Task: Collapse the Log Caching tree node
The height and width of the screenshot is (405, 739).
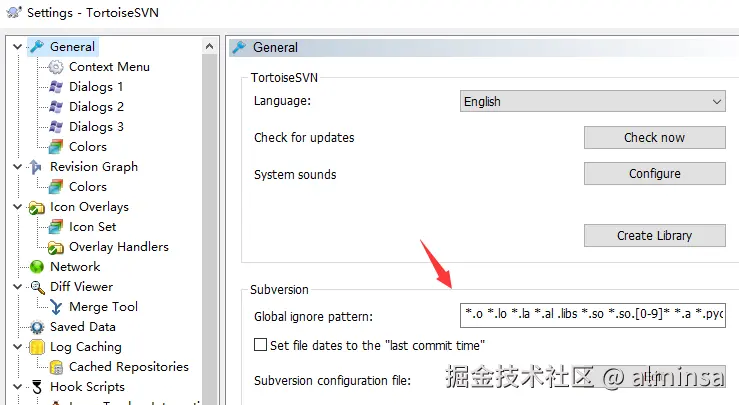Action: pos(17,347)
